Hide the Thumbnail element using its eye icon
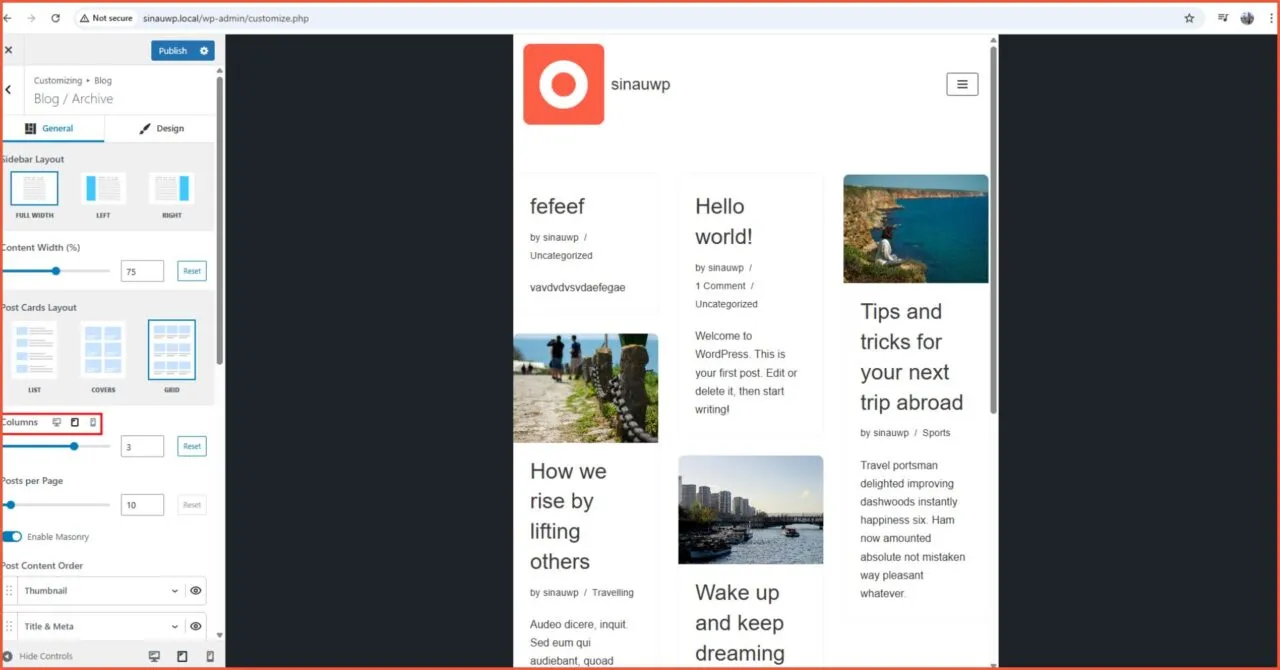The image size is (1280, 670). coord(196,590)
